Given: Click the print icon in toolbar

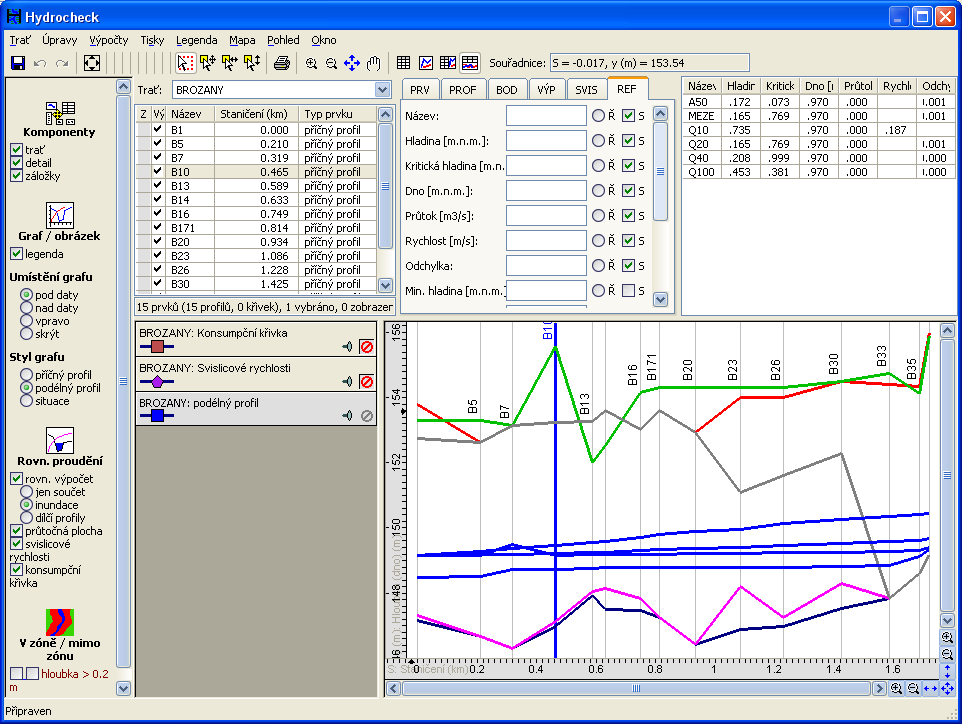Looking at the screenshot, I should pos(282,63).
